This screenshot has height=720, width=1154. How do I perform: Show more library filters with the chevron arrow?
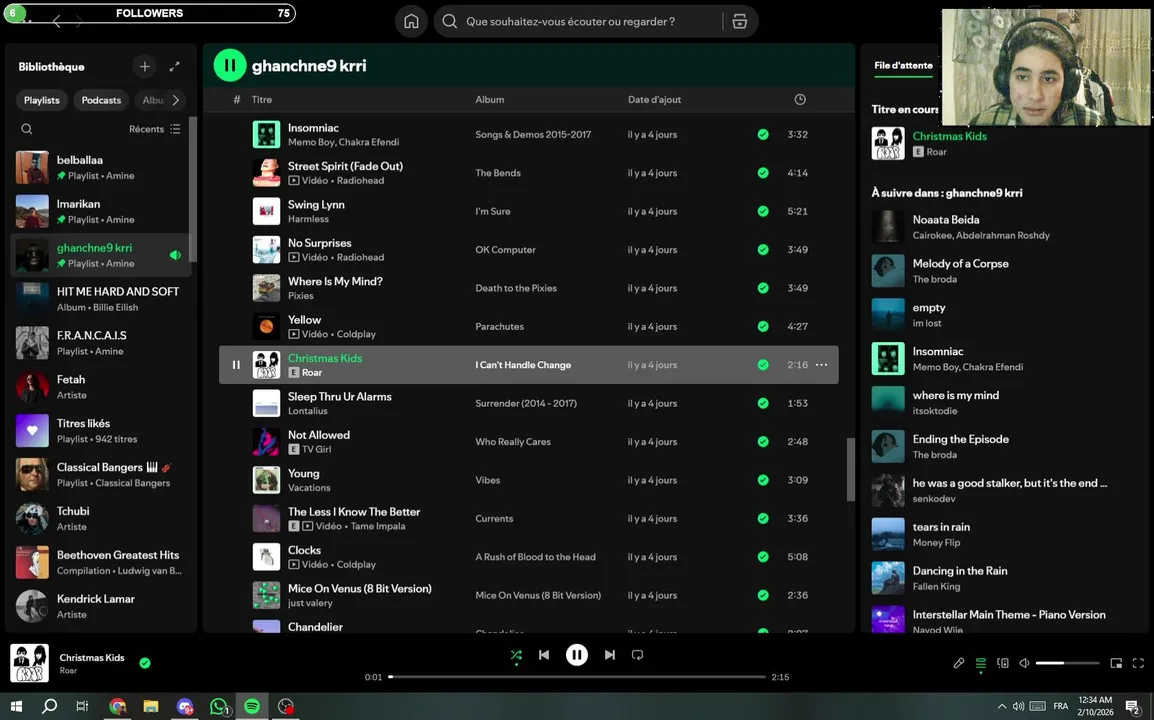click(175, 100)
